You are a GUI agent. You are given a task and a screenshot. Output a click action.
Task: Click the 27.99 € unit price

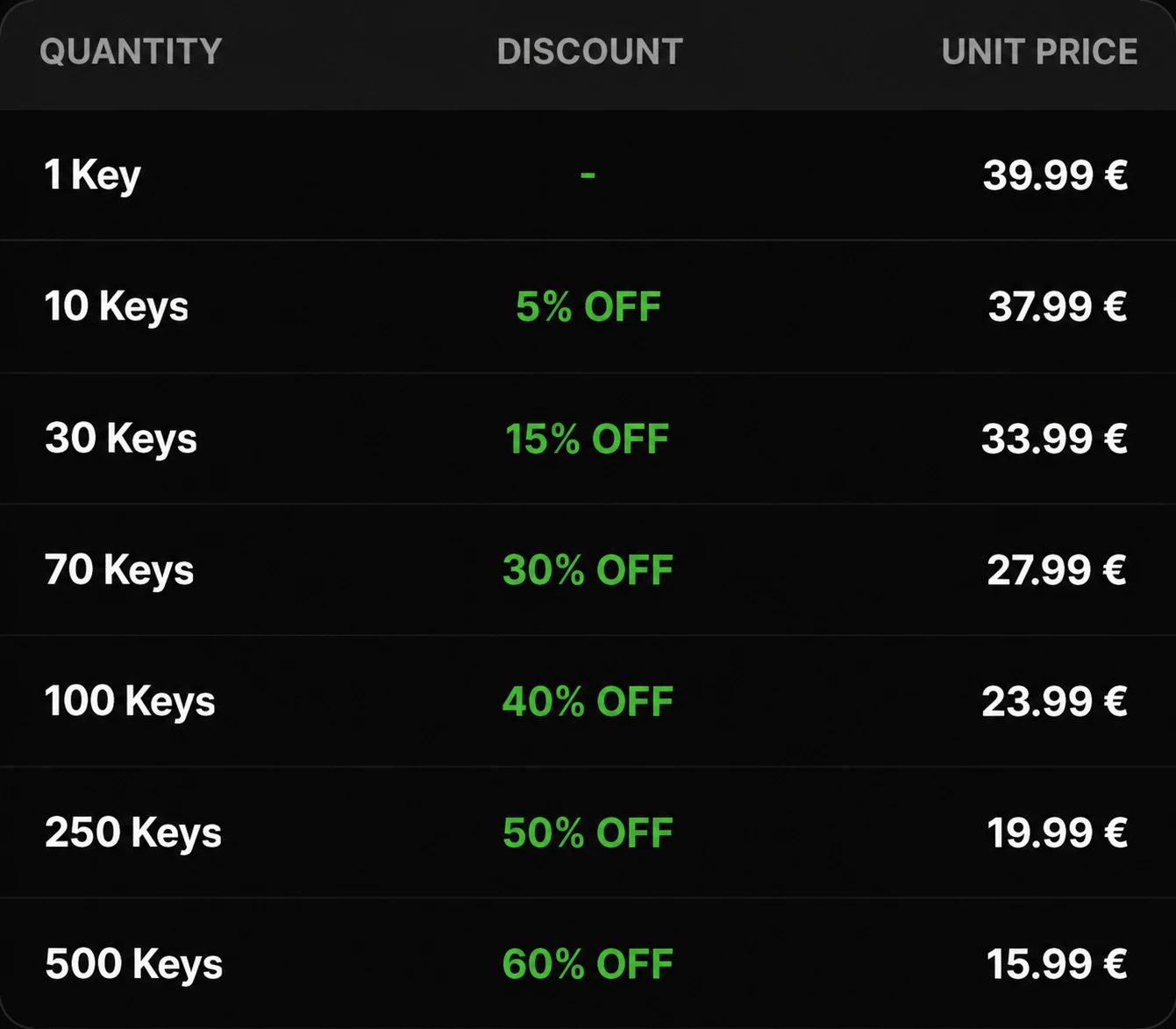pos(1057,570)
